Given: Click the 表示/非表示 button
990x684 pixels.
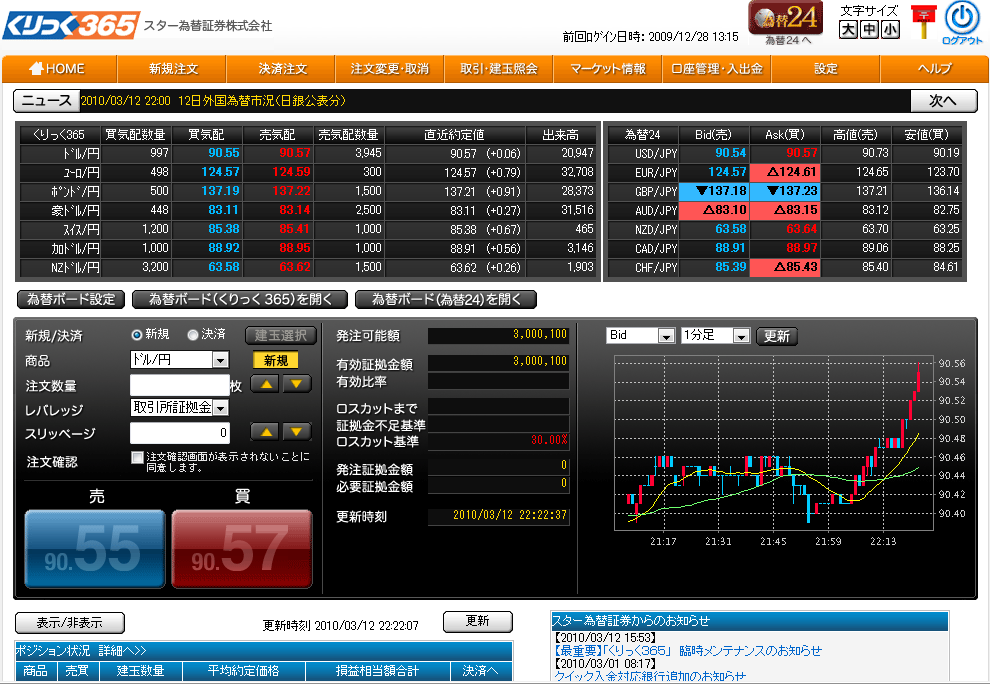Looking at the screenshot, I should (x=69, y=623).
